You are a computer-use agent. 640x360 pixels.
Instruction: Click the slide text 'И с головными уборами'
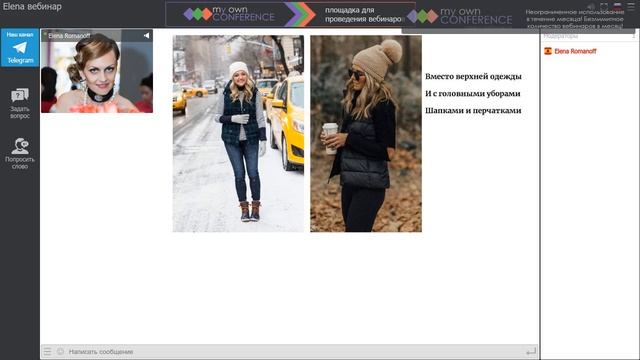click(473, 93)
